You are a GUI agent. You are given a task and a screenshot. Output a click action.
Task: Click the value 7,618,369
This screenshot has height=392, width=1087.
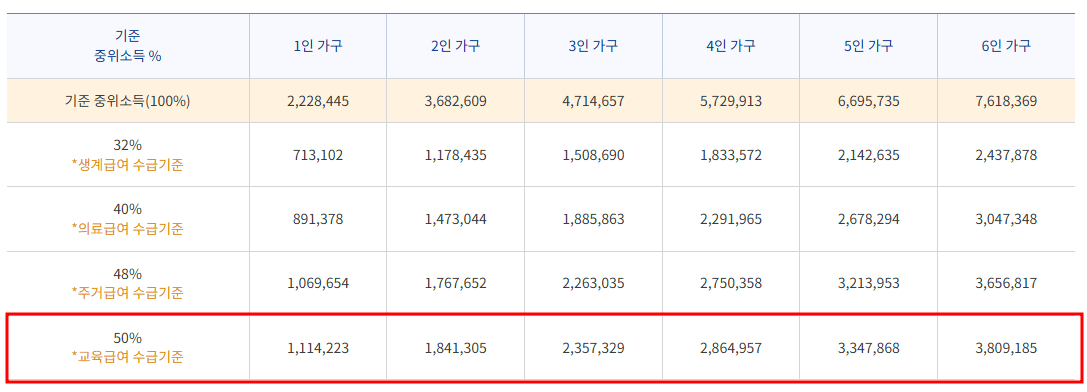click(1006, 101)
